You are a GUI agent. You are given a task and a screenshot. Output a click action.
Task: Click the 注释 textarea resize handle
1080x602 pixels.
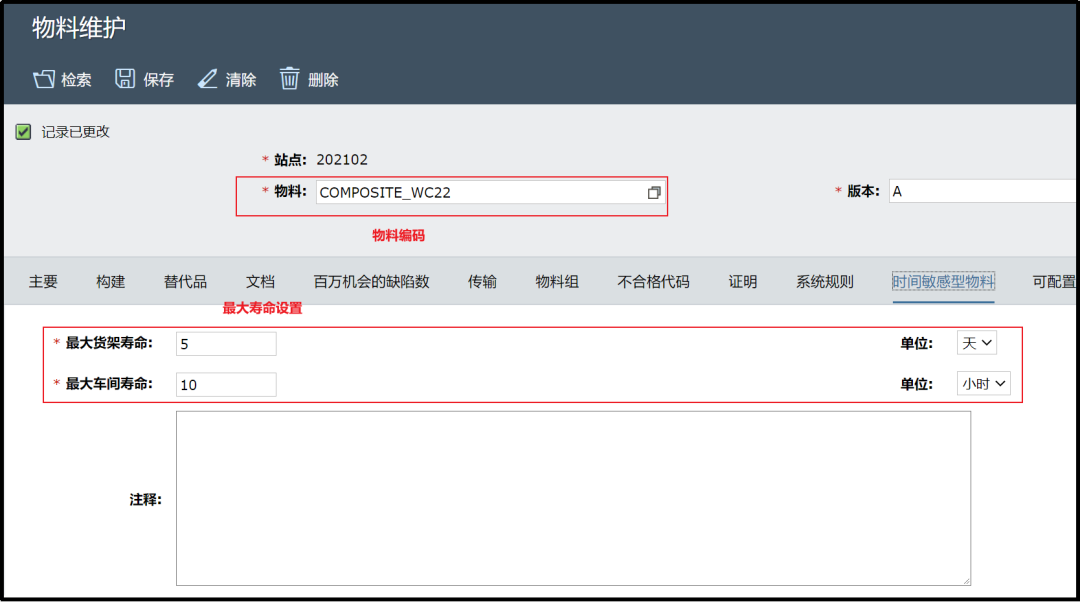click(966, 581)
